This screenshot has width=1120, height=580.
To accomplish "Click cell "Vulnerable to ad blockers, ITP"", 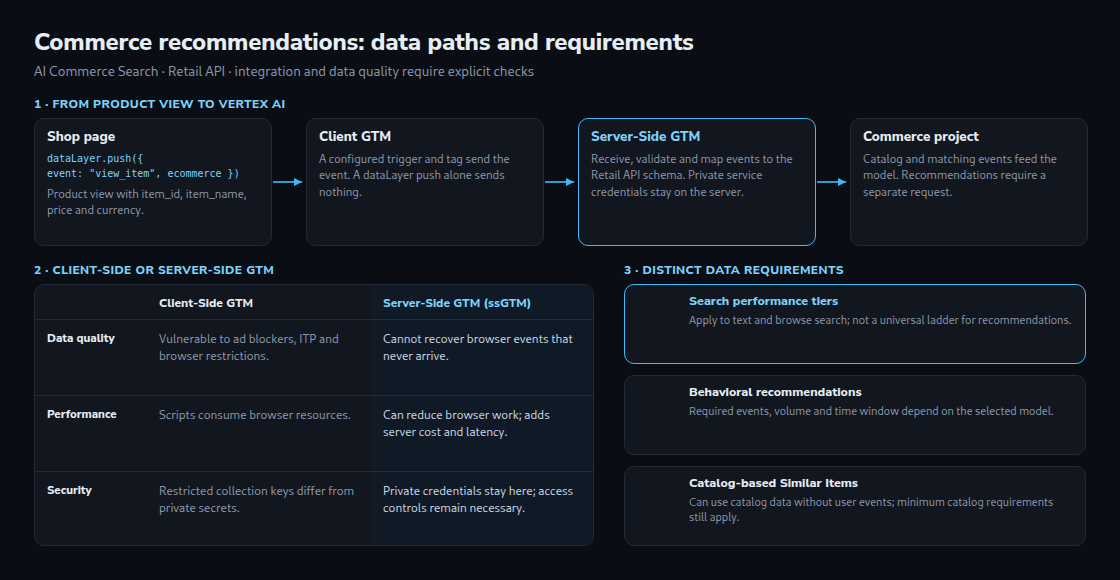I will point(249,347).
